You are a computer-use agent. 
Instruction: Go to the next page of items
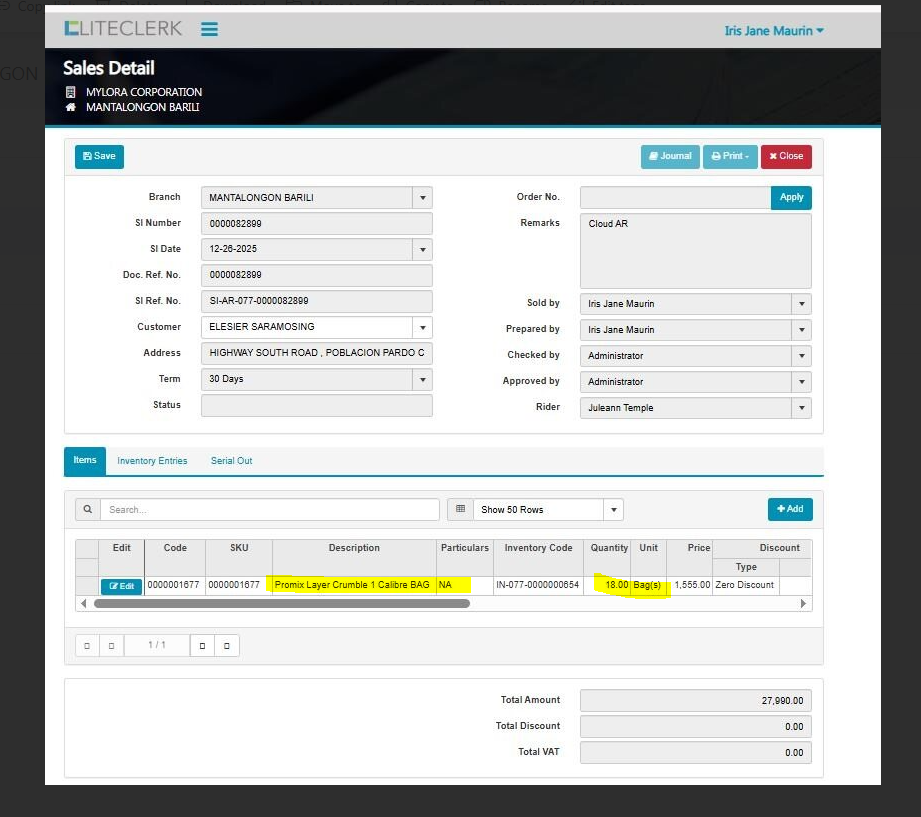pyautogui.click(x=203, y=646)
